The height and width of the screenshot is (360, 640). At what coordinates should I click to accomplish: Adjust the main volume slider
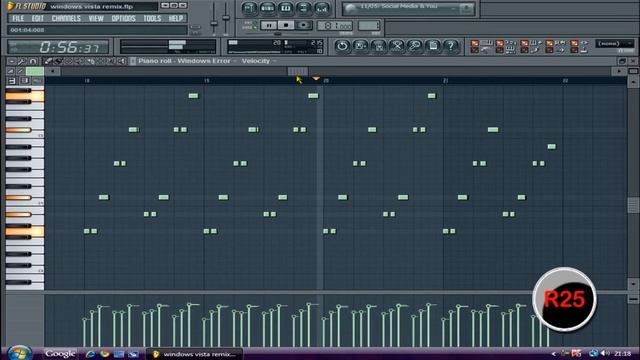[x=214, y=22]
